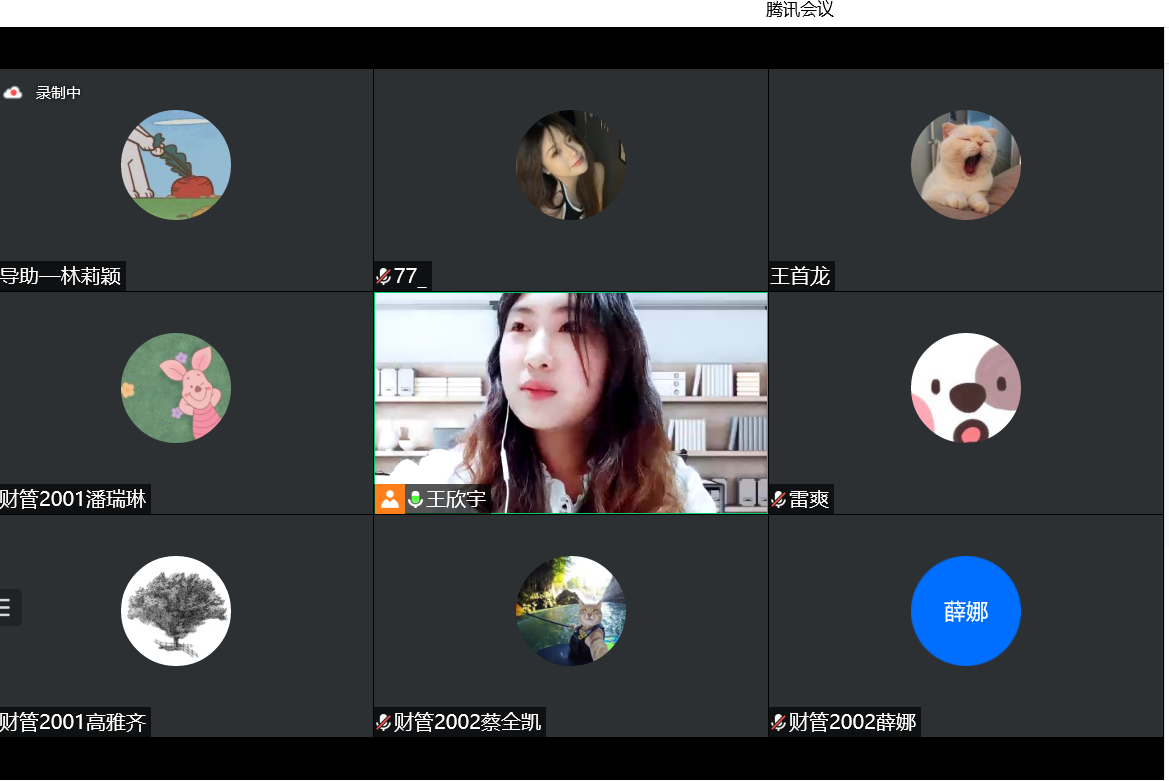Viewport: 1169px width, 781px height.
Task: Click the muted microphone icon beside 77_
Action: click(384, 276)
